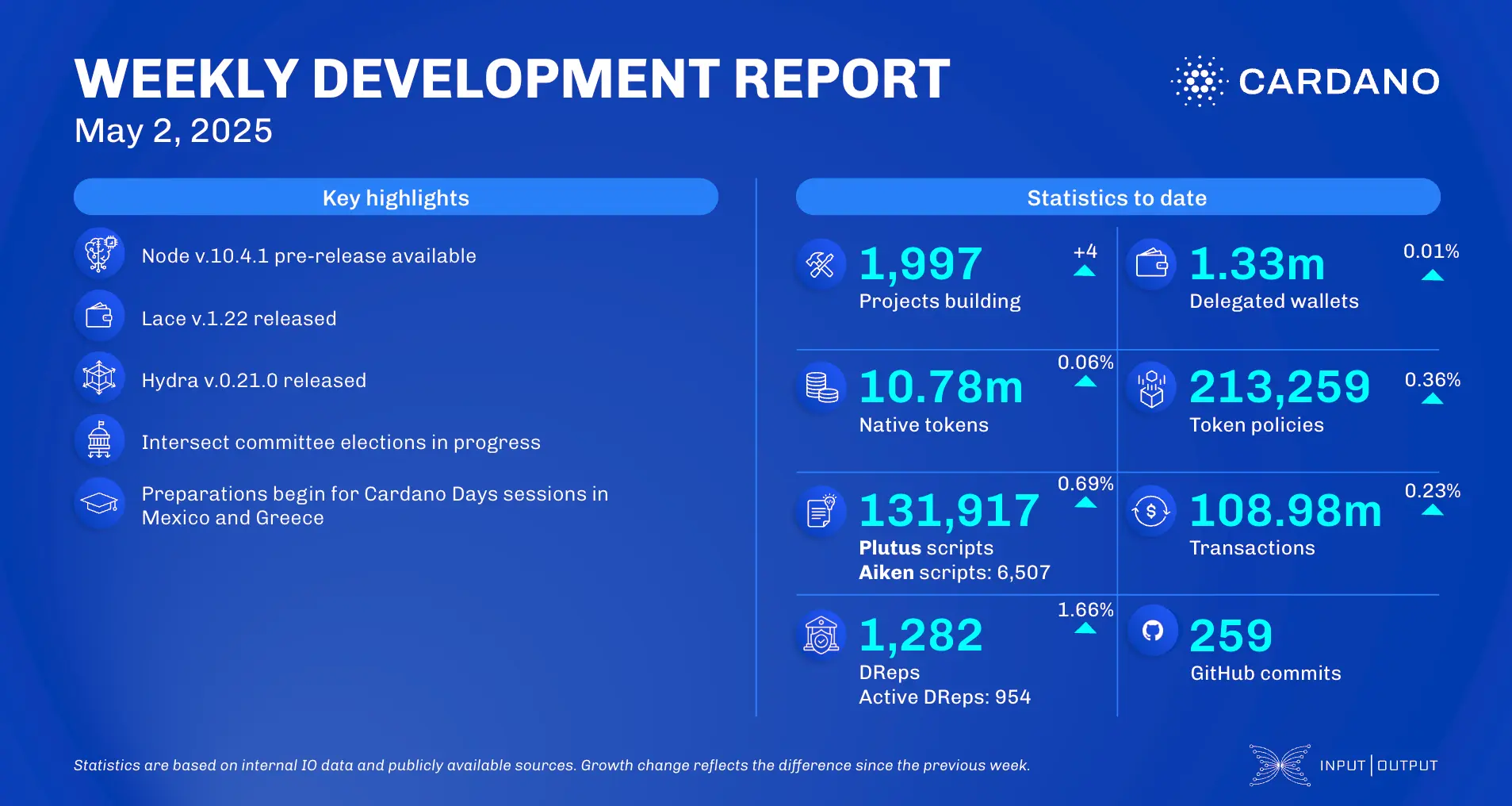This screenshot has height=806, width=1512.
Task: Toggle the +4 growth arrow for Projects building
Action: tap(1086, 269)
